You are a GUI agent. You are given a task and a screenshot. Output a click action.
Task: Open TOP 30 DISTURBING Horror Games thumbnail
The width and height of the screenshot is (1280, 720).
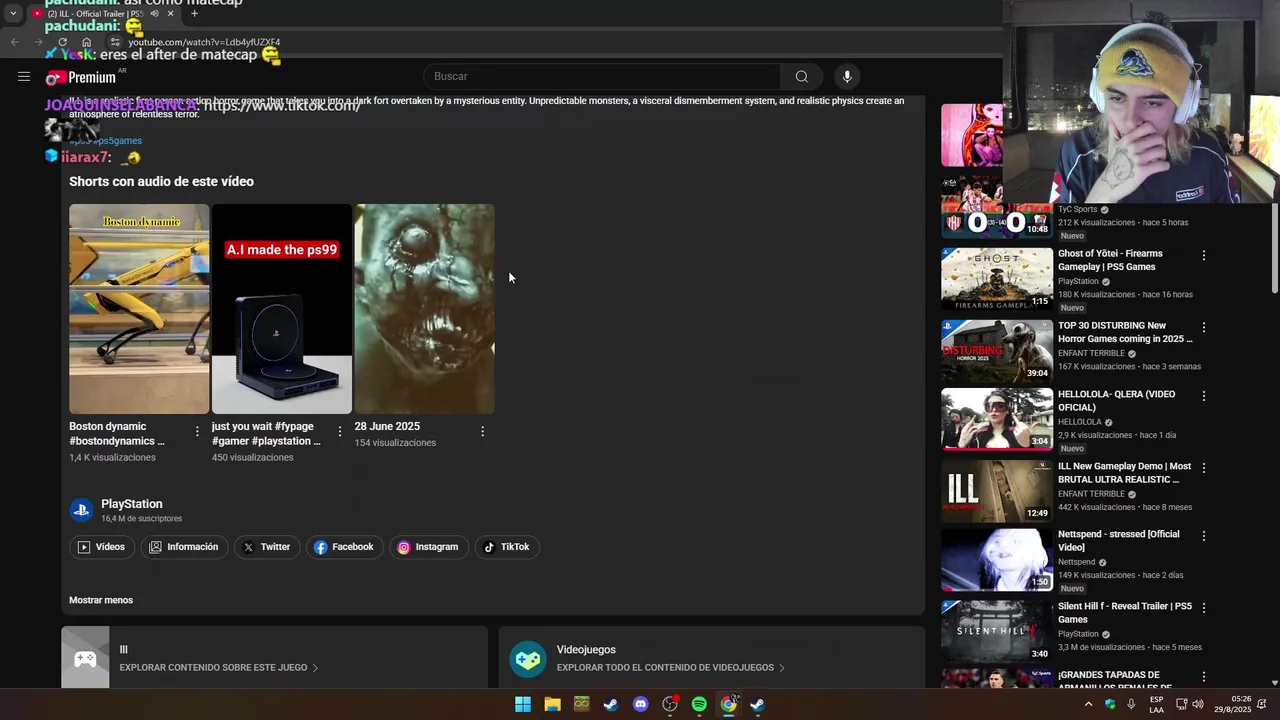997,351
